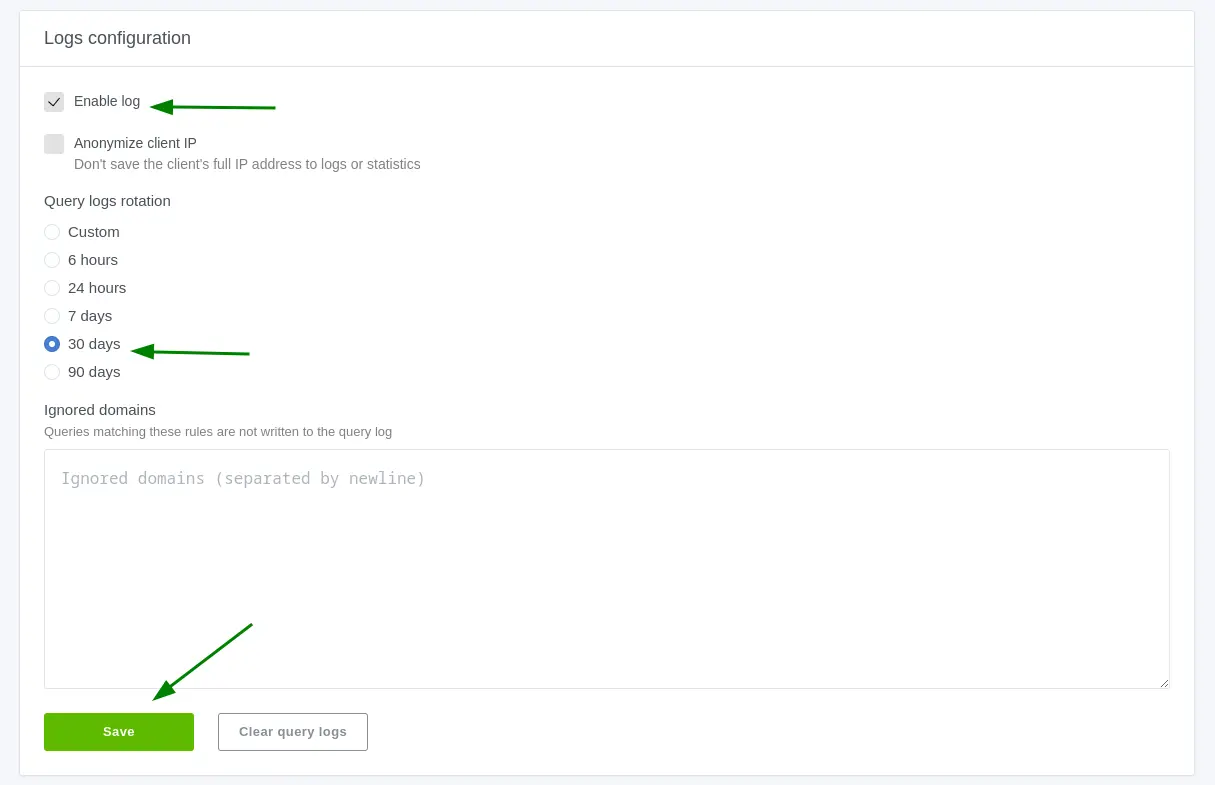This screenshot has height=785, width=1215.
Task: Click the Logs configuration heading
Action: 117,38
